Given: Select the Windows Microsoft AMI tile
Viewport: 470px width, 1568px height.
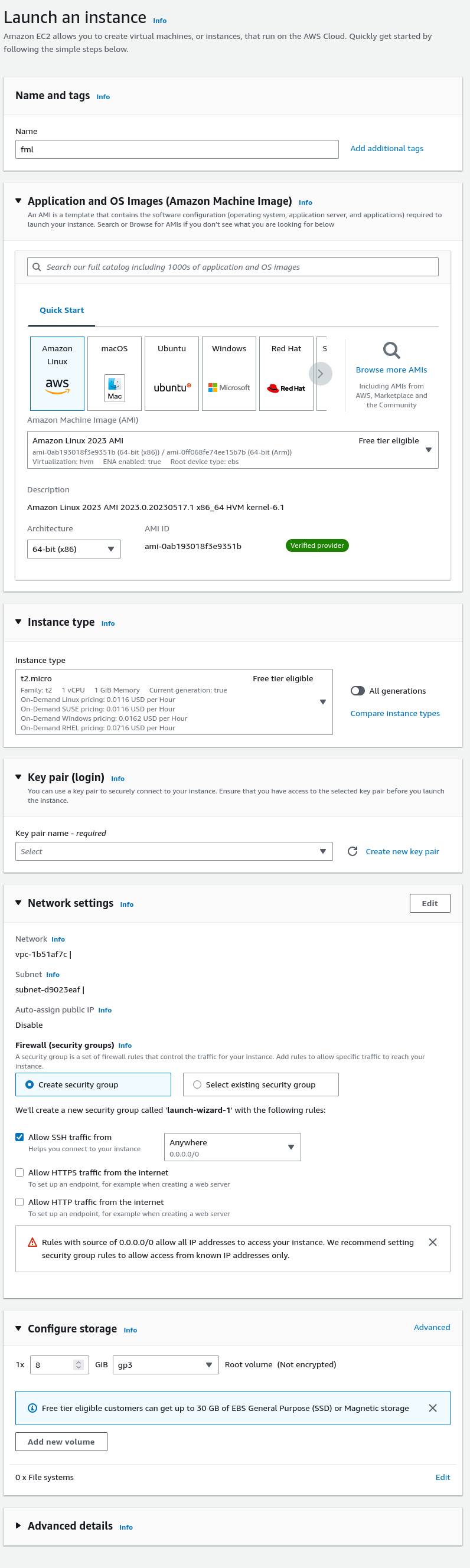Looking at the screenshot, I should (x=229, y=373).
